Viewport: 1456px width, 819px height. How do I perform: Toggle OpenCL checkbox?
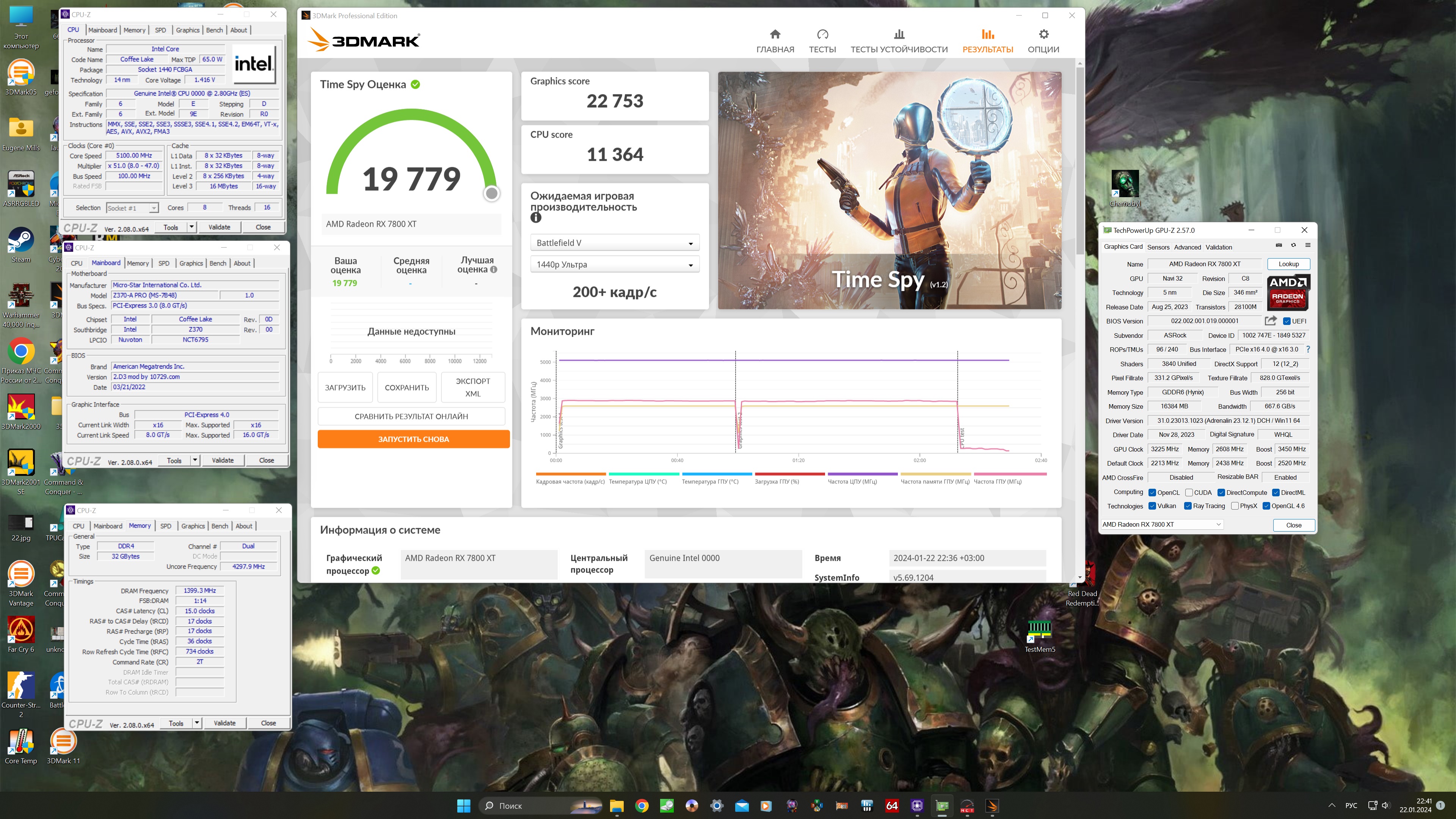1152,492
